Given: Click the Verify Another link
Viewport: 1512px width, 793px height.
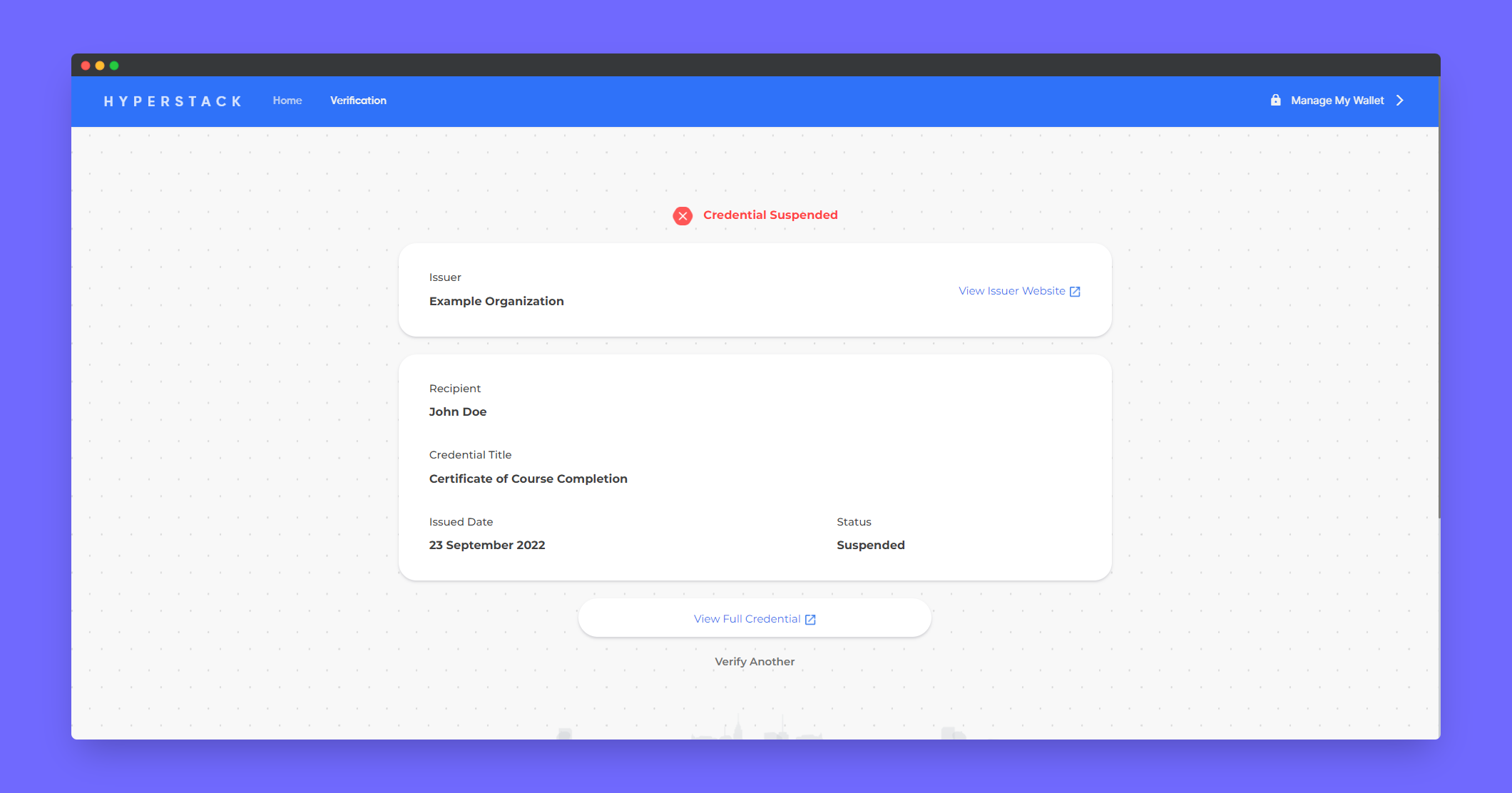Looking at the screenshot, I should tap(755, 662).
